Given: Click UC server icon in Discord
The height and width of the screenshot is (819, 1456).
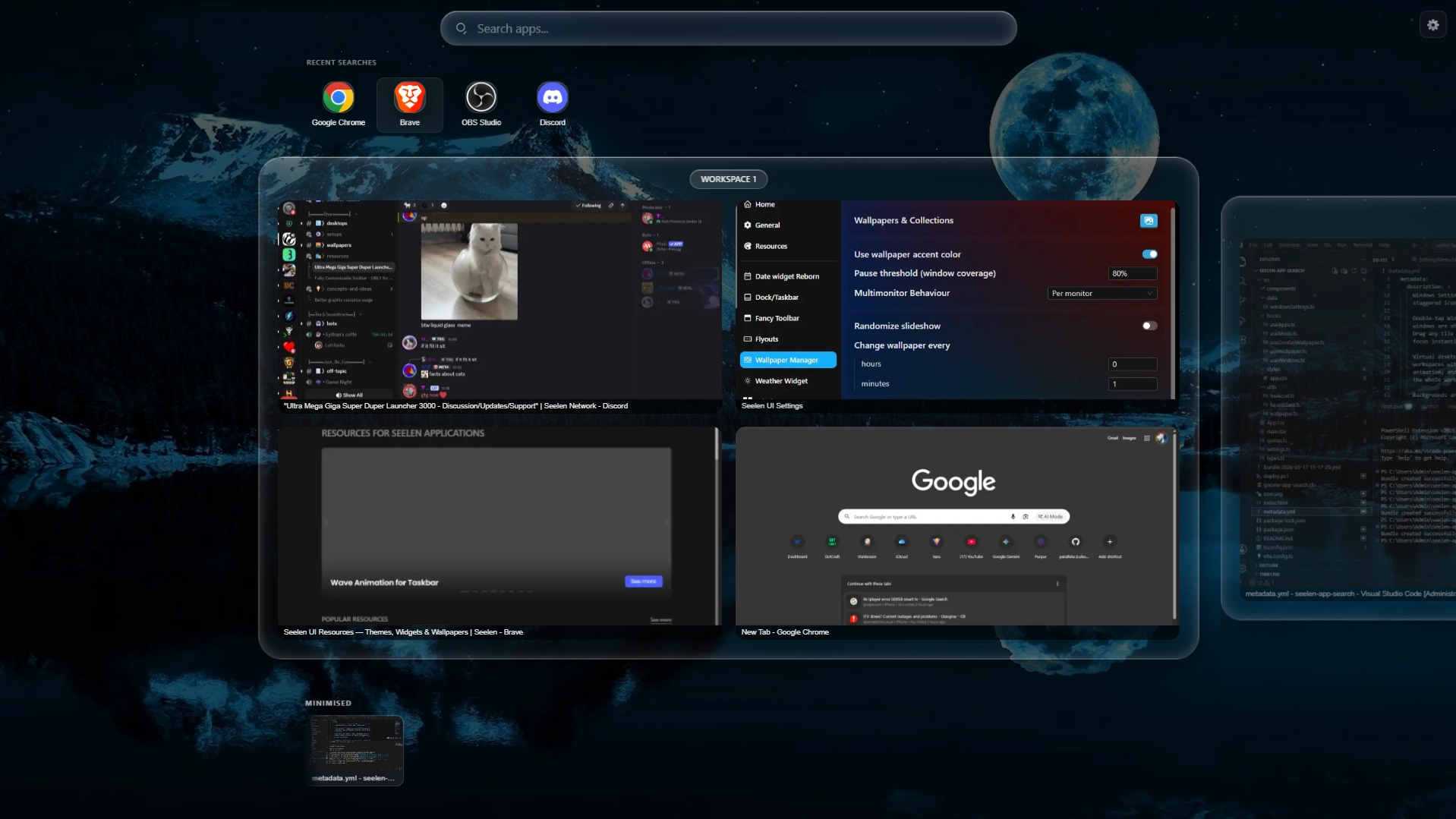Looking at the screenshot, I should [x=288, y=285].
